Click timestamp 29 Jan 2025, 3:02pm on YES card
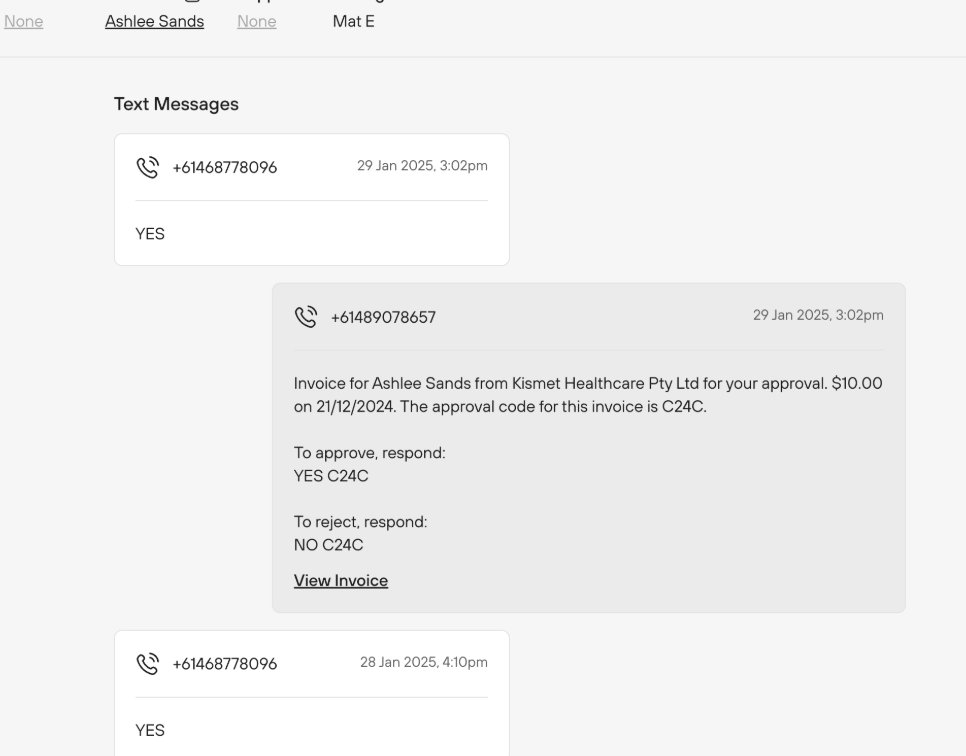 click(x=423, y=166)
